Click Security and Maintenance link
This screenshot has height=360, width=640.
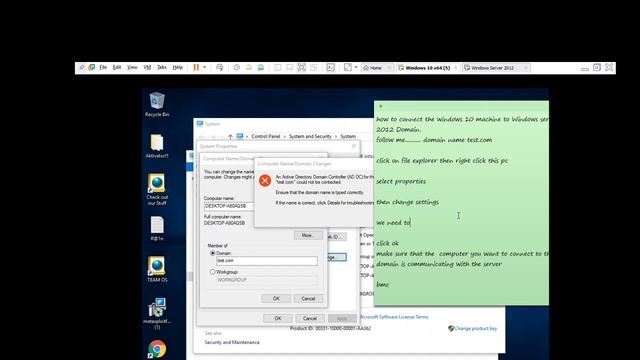[x=232, y=342]
